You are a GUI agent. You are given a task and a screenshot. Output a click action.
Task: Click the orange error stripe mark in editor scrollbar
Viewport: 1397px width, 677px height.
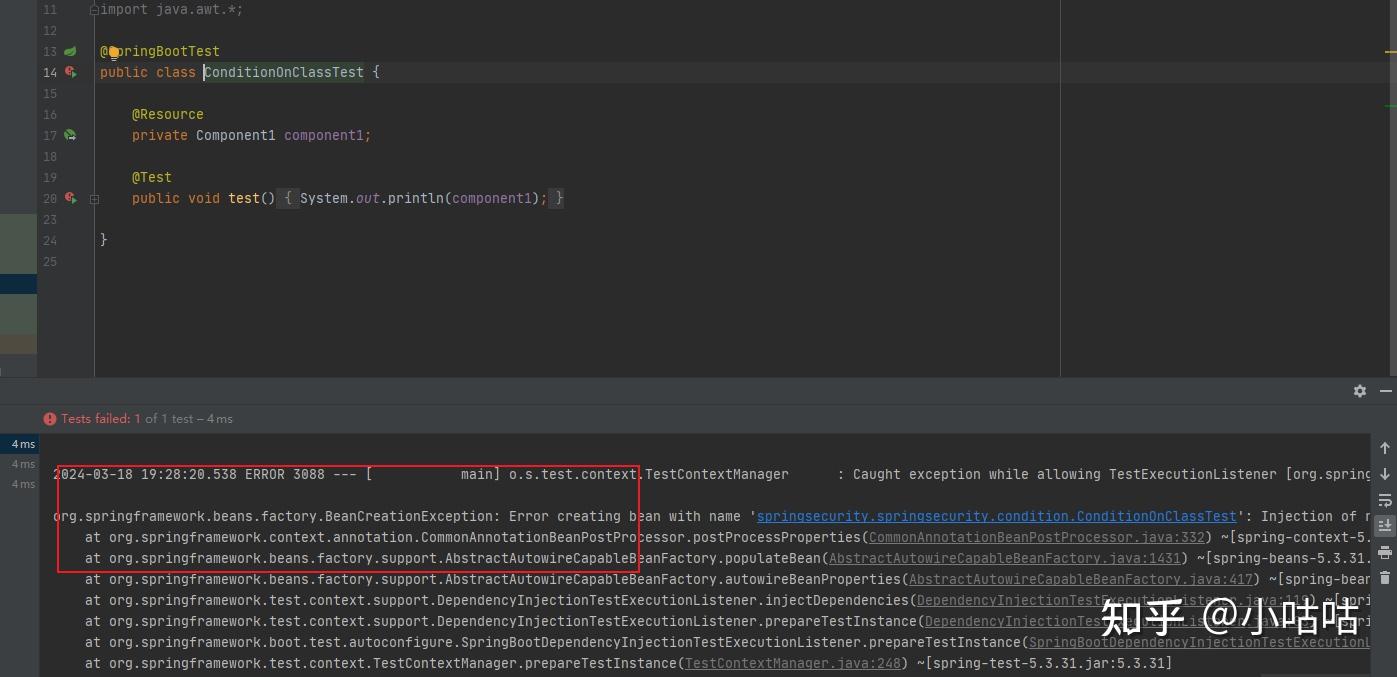pos(1390,51)
